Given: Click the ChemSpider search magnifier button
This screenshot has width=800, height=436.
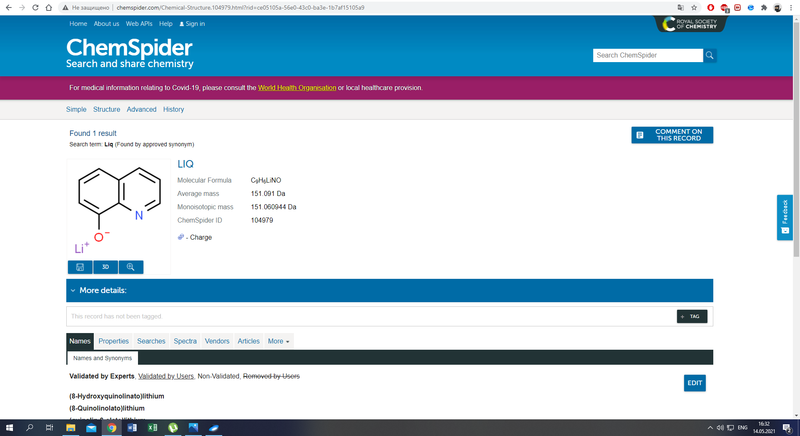Looking at the screenshot, I should 710,55.
